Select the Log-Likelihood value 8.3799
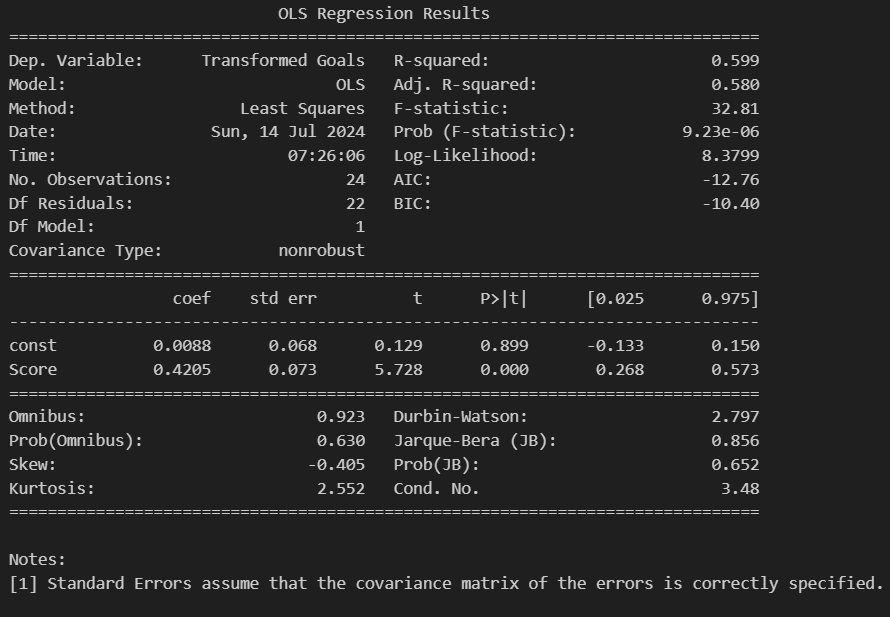The height and width of the screenshot is (617, 890). point(731,156)
